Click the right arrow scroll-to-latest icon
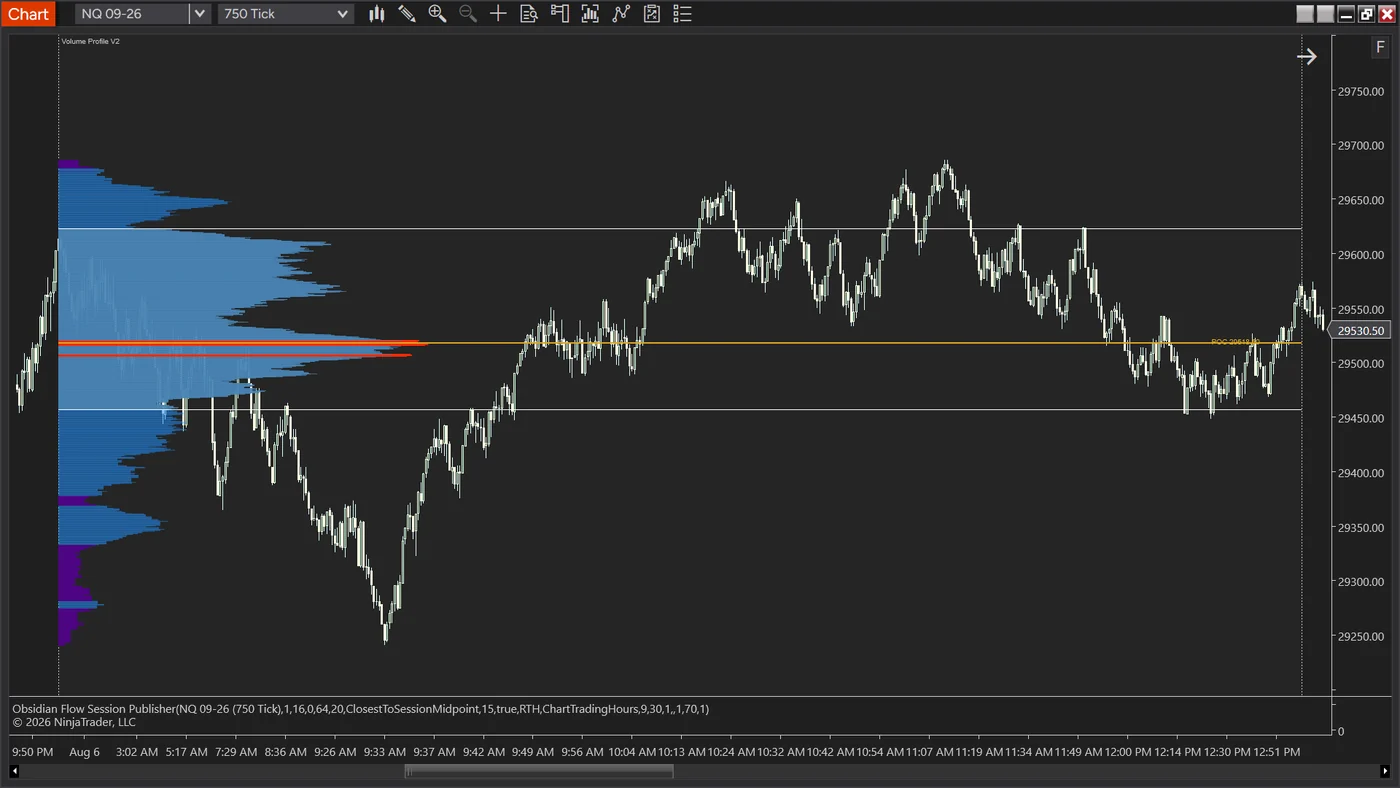This screenshot has width=1400, height=788. [1307, 57]
